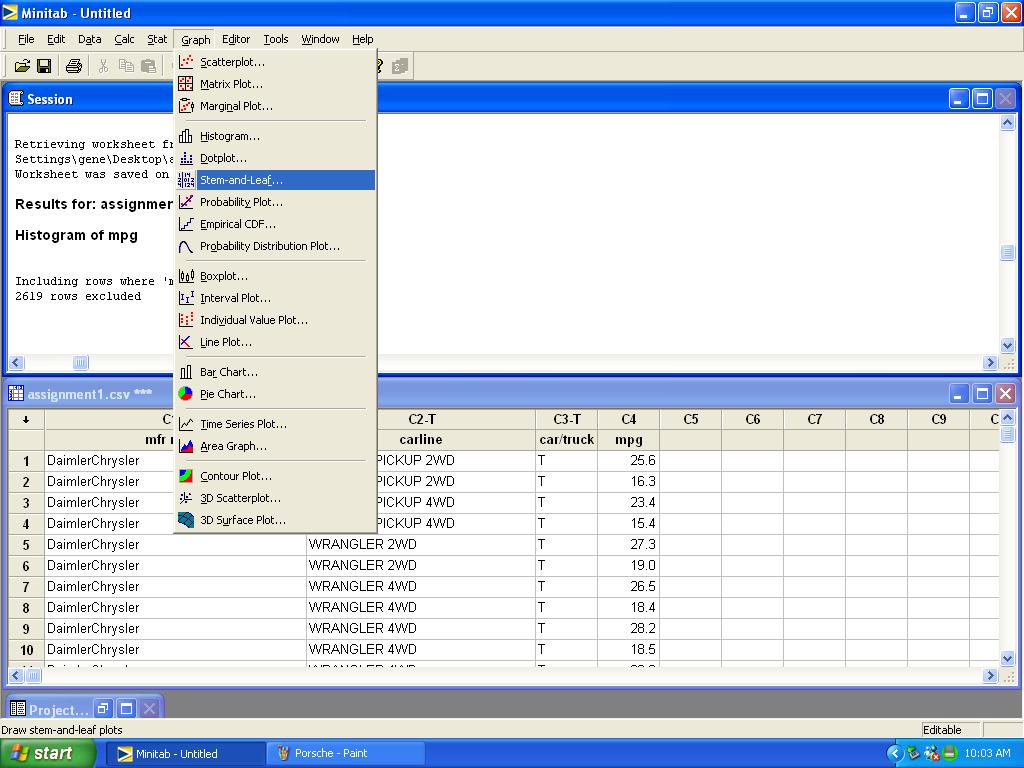
Task: Select Scatterplot from the Graph menu
Action: 232,62
